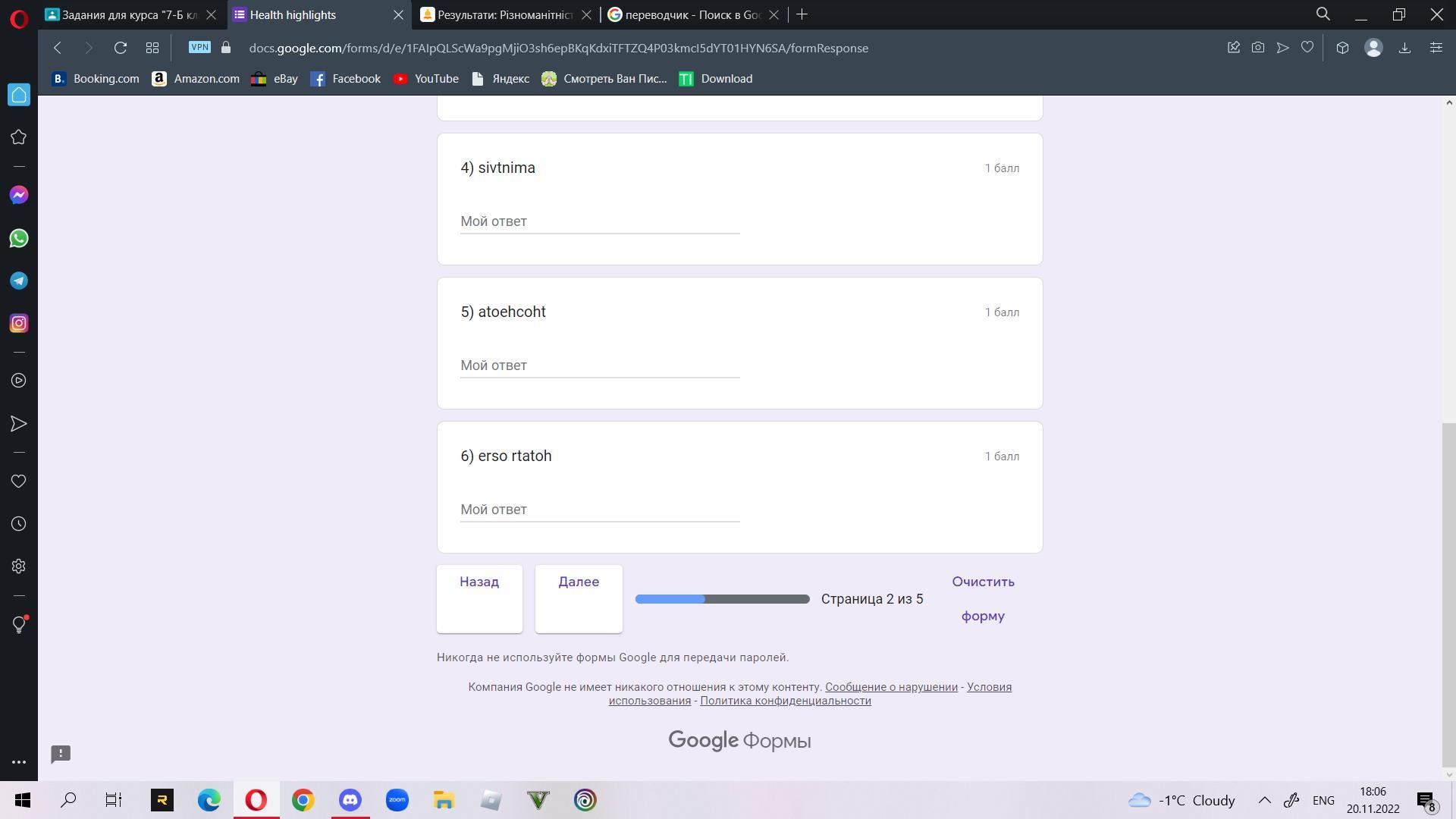Click the page progress bar
Image resolution: width=1456 pixels, height=819 pixels.
[722, 599]
